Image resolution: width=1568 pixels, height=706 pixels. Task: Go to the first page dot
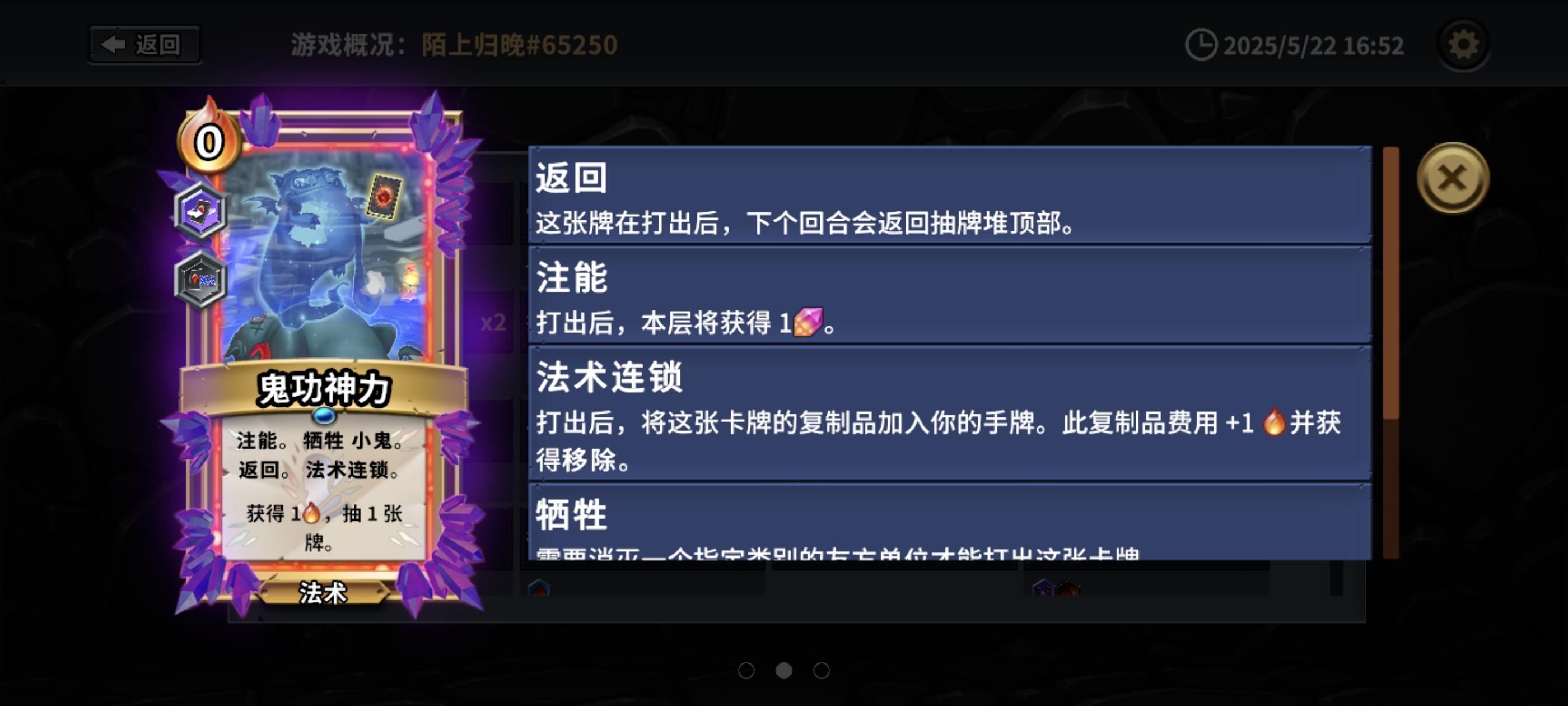746,671
